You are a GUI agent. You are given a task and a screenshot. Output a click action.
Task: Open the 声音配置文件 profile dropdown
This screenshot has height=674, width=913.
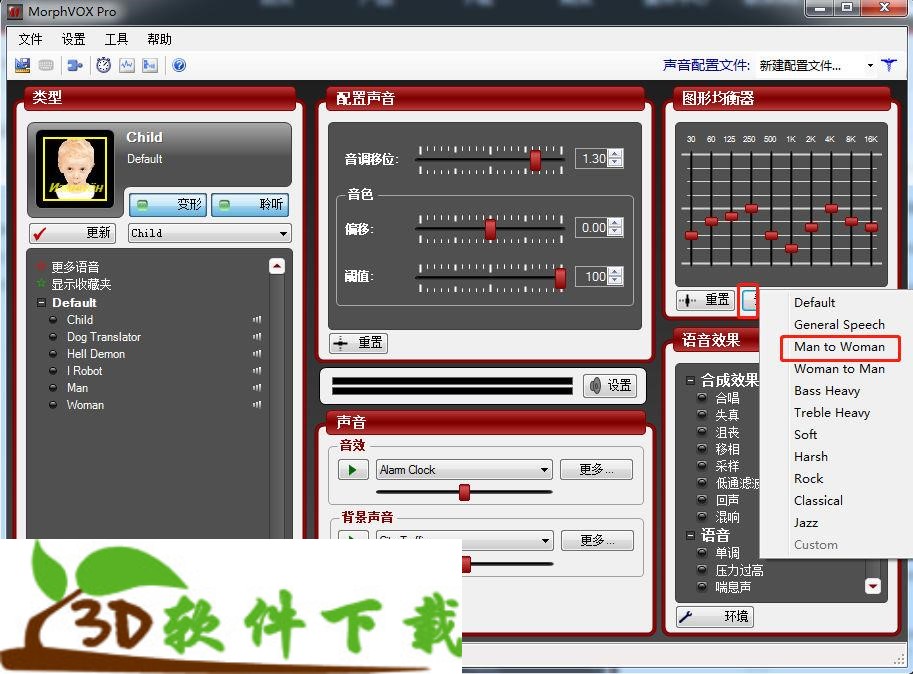coord(816,65)
